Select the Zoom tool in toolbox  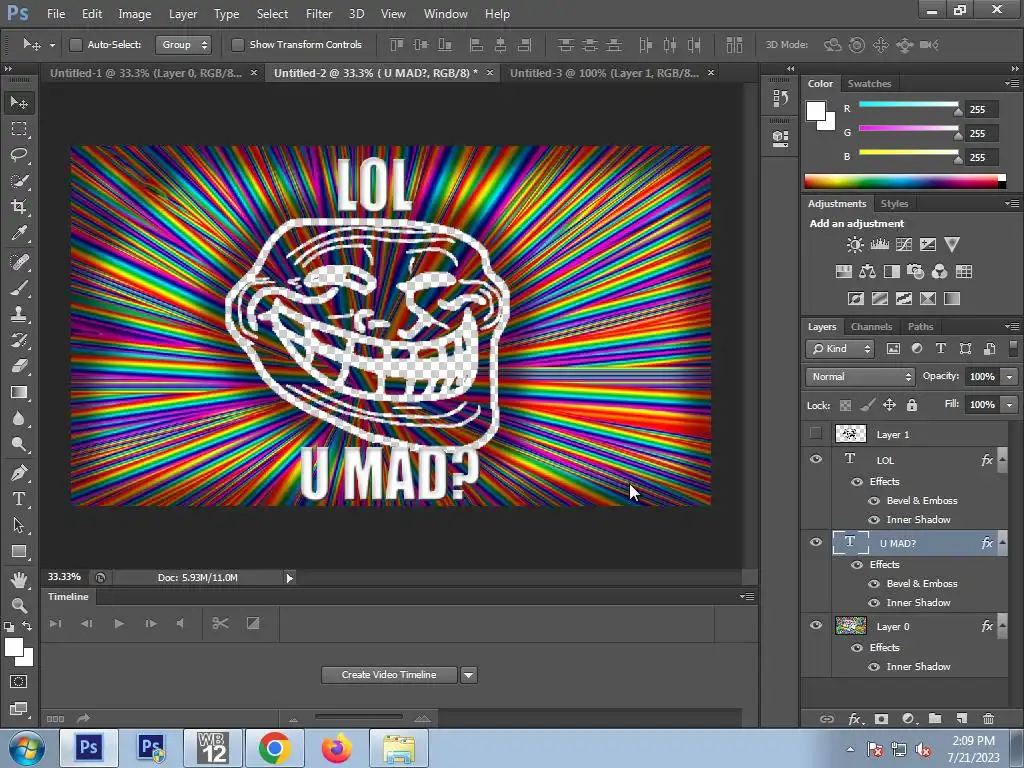pyautogui.click(x=19, y=605)
